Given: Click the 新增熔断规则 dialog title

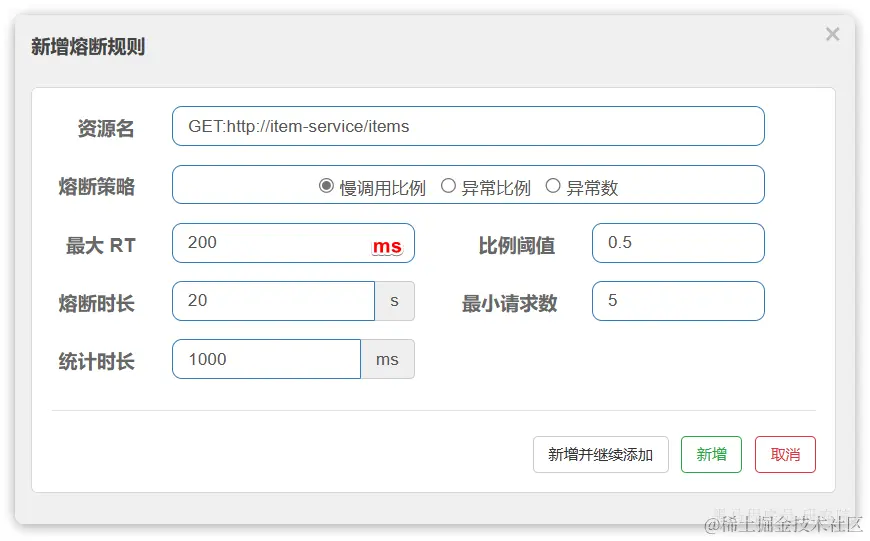Looking at the screenshot, I should 88,47.
